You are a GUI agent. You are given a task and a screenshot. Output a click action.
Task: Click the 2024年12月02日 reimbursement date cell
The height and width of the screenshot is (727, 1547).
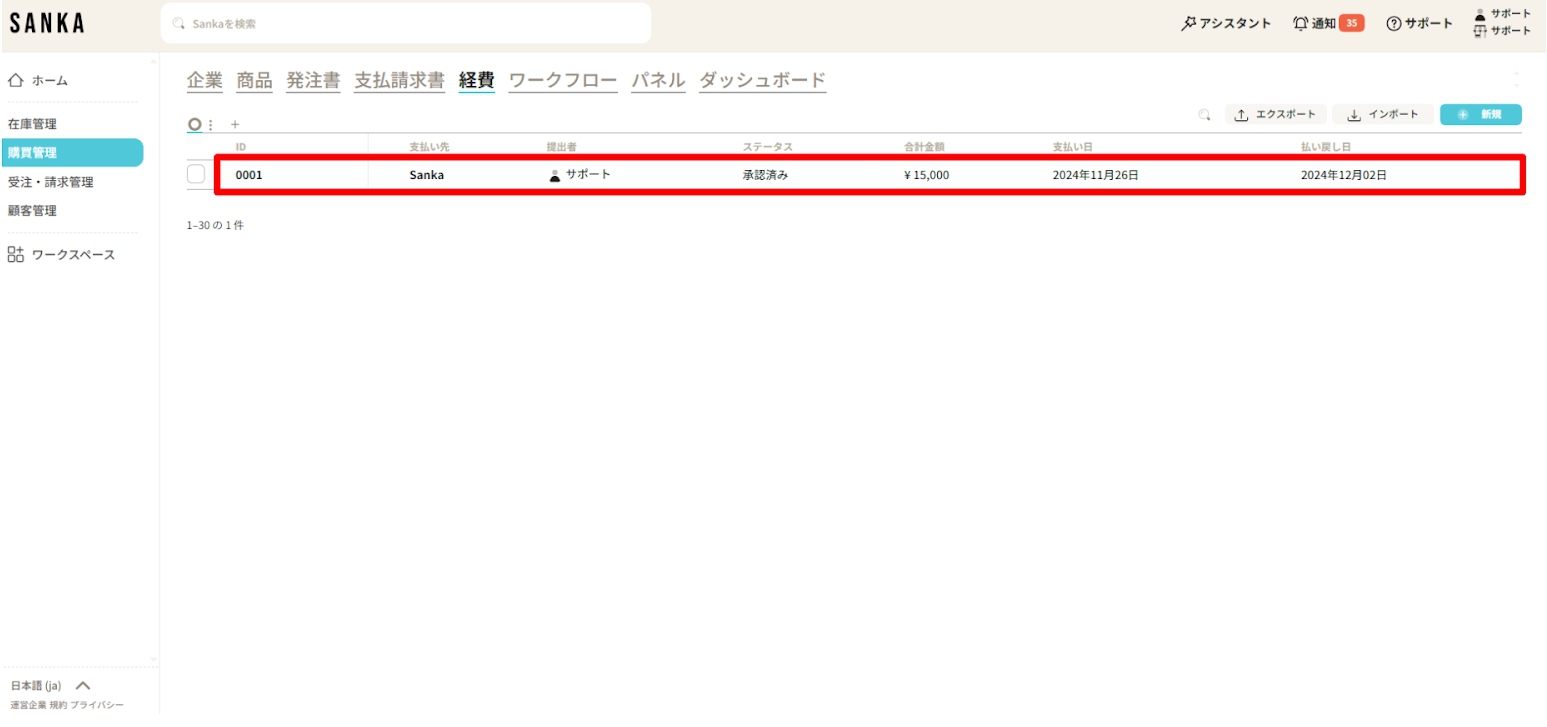(1344, 175)
